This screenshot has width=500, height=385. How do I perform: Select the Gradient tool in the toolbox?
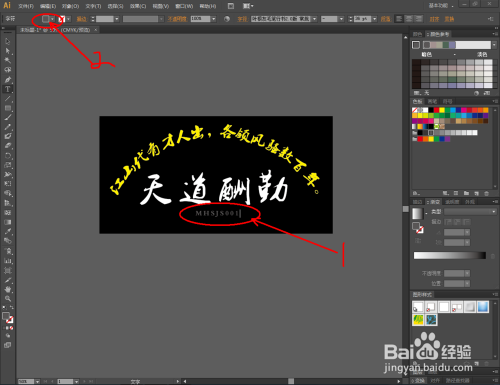click(x=8, y=222)
